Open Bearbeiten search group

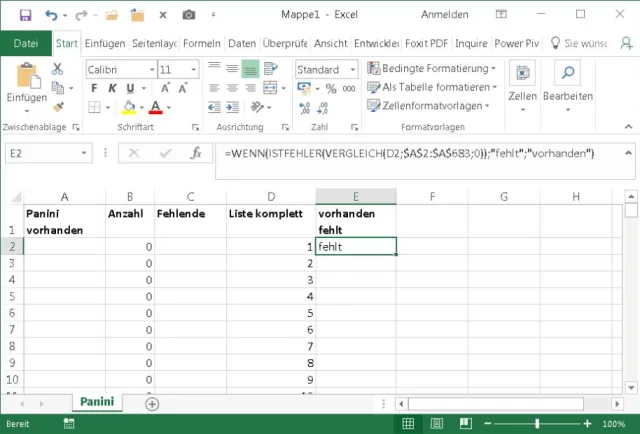pos(567,83)
